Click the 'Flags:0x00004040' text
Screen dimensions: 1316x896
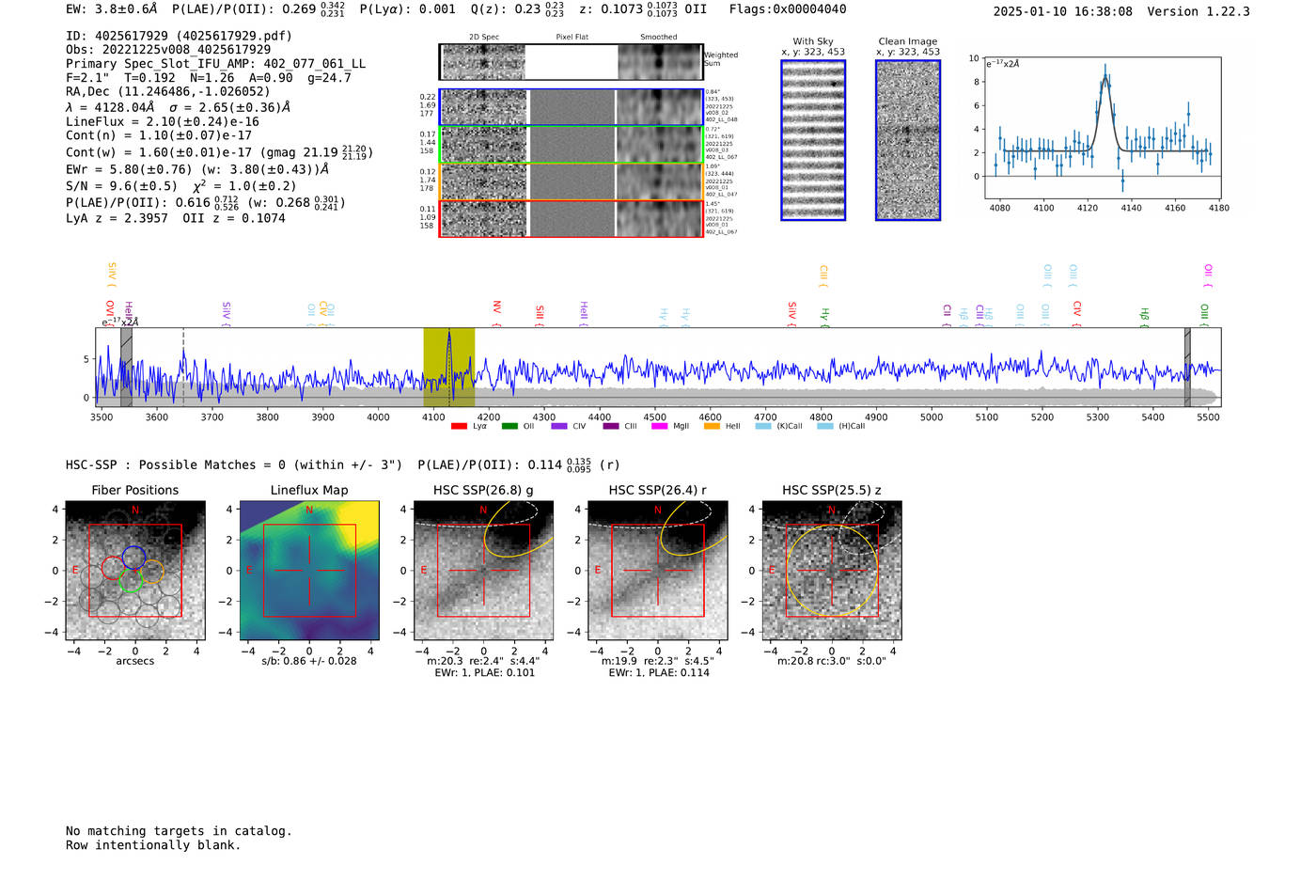click(x=788, y=9)
